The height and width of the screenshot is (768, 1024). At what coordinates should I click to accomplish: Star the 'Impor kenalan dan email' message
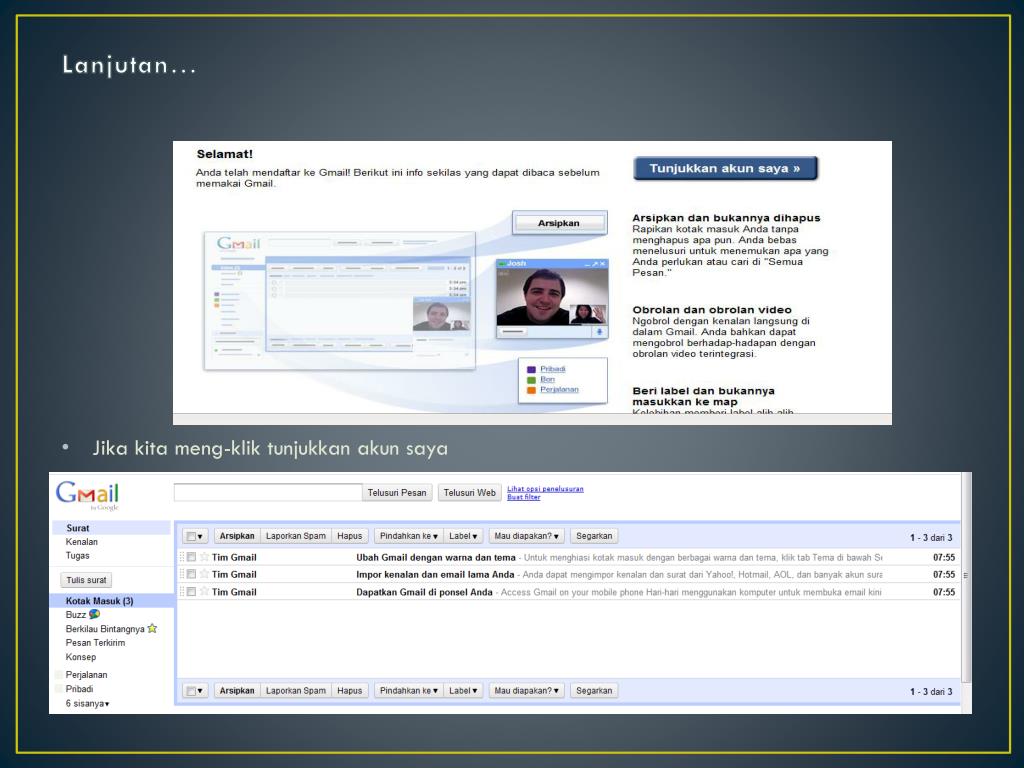pos(204,574)
